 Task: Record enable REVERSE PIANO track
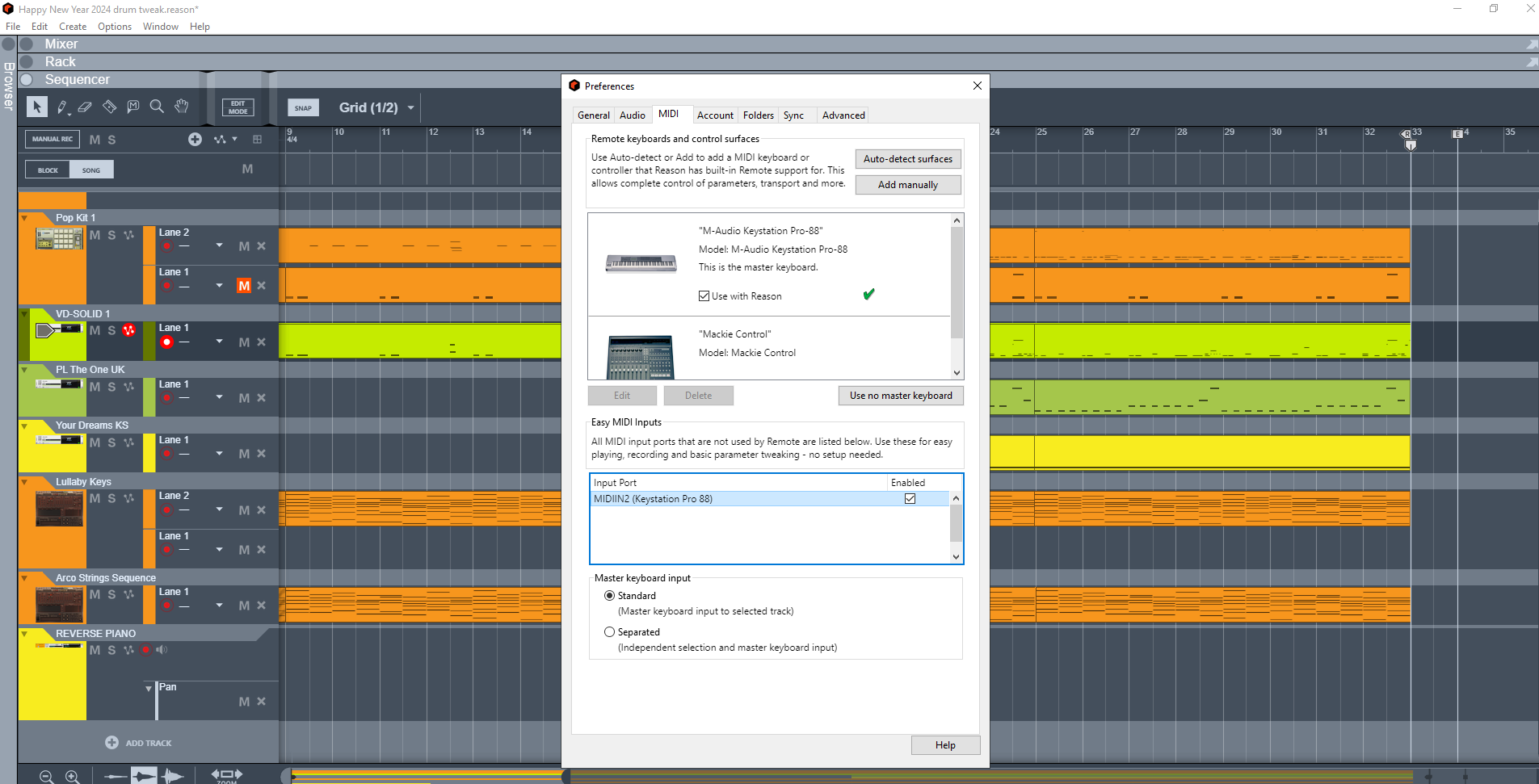point(146,650)
